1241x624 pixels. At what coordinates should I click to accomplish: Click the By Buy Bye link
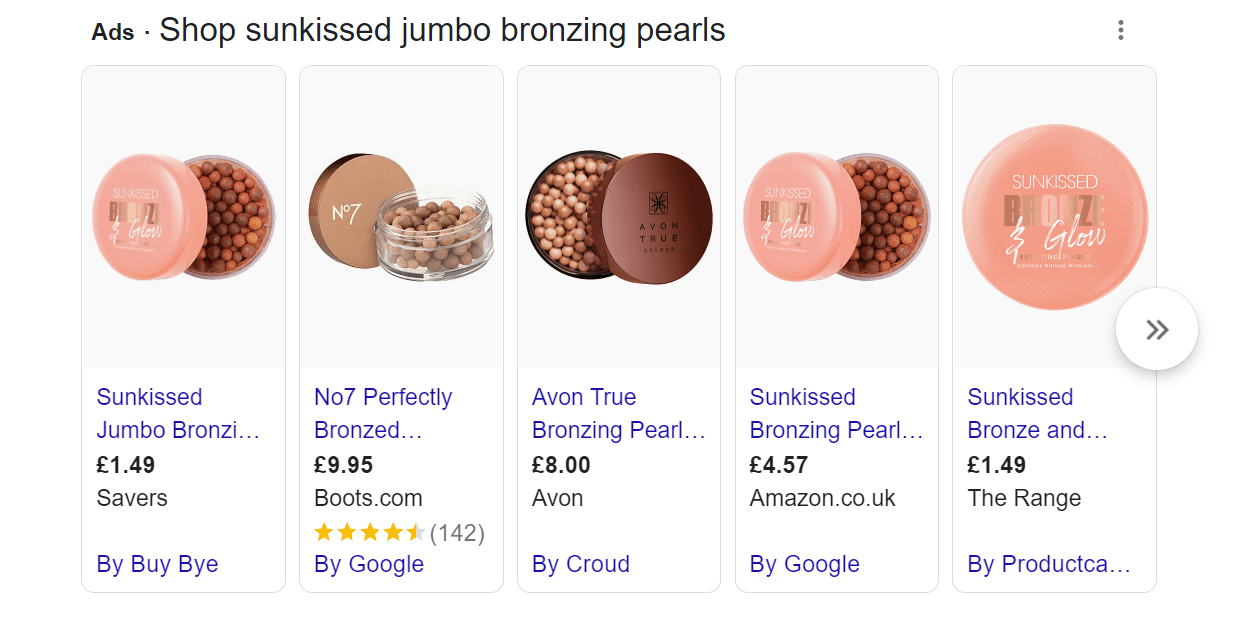click(157, 564)
